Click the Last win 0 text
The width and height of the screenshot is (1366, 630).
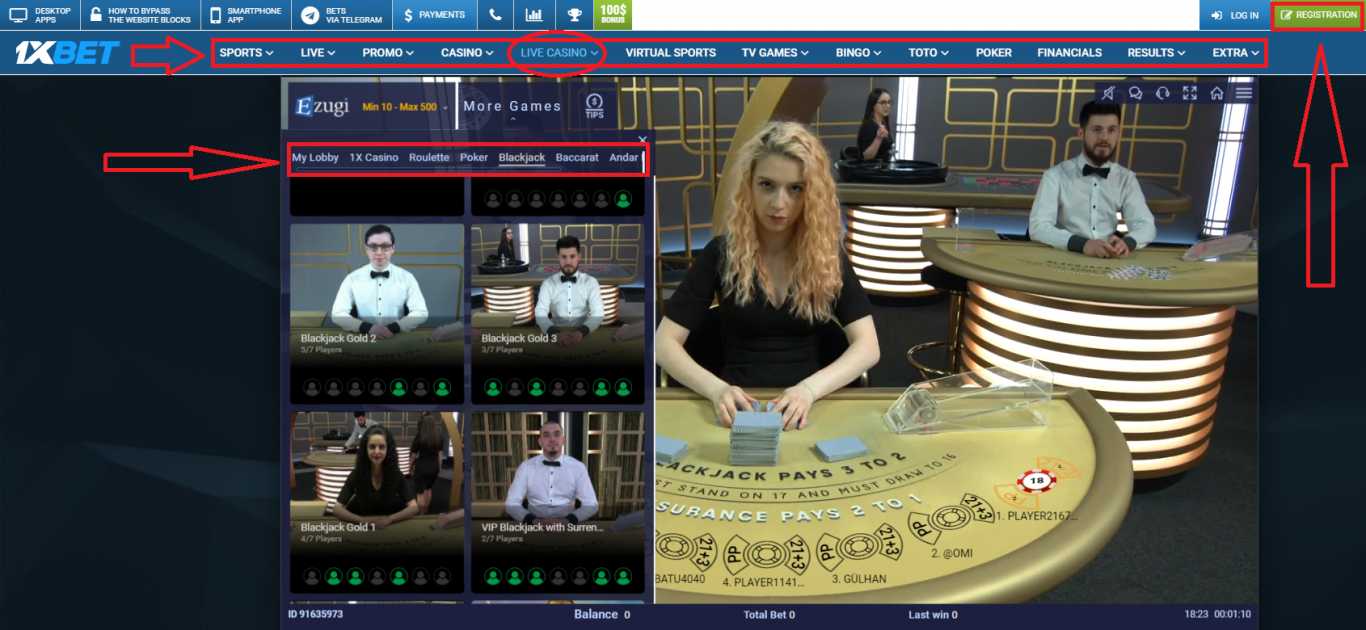[933, 615]
